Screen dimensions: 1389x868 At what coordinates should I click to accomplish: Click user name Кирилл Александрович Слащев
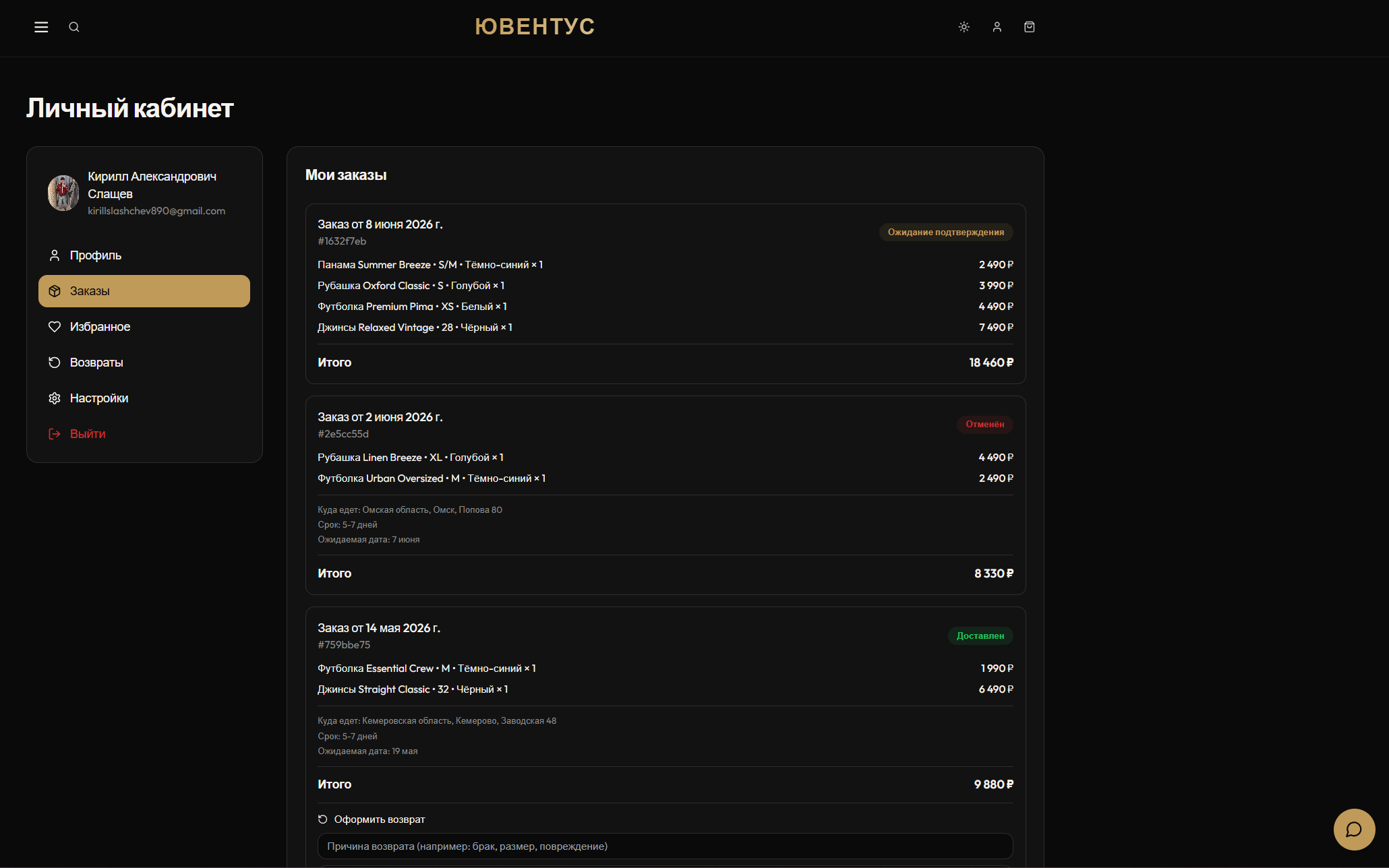point(152,185)
